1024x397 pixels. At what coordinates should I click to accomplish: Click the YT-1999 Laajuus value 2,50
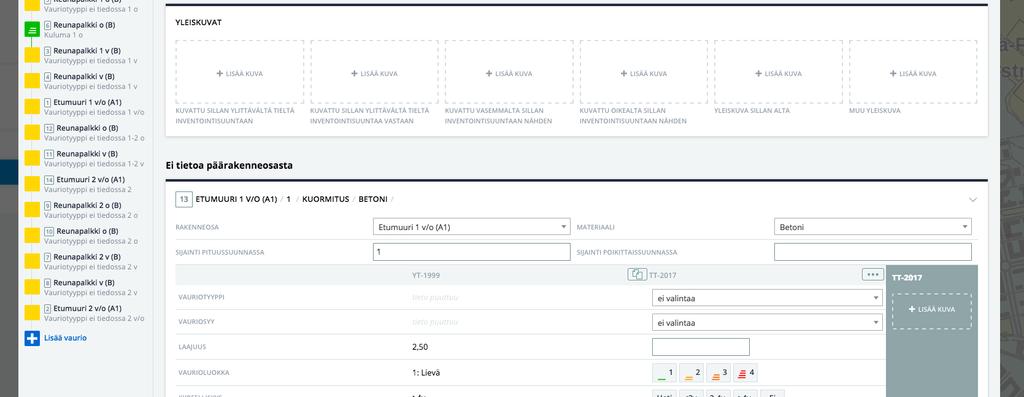420,347
